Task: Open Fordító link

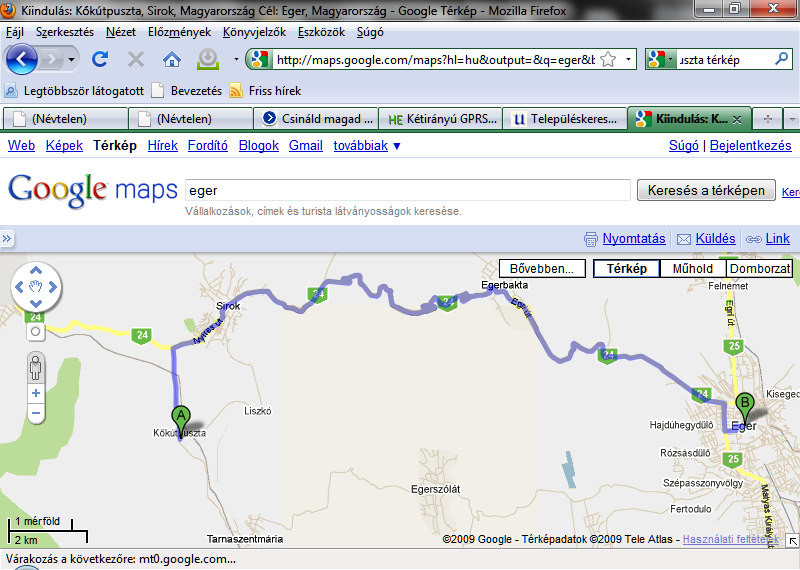Action: click(x=208, y=145)
